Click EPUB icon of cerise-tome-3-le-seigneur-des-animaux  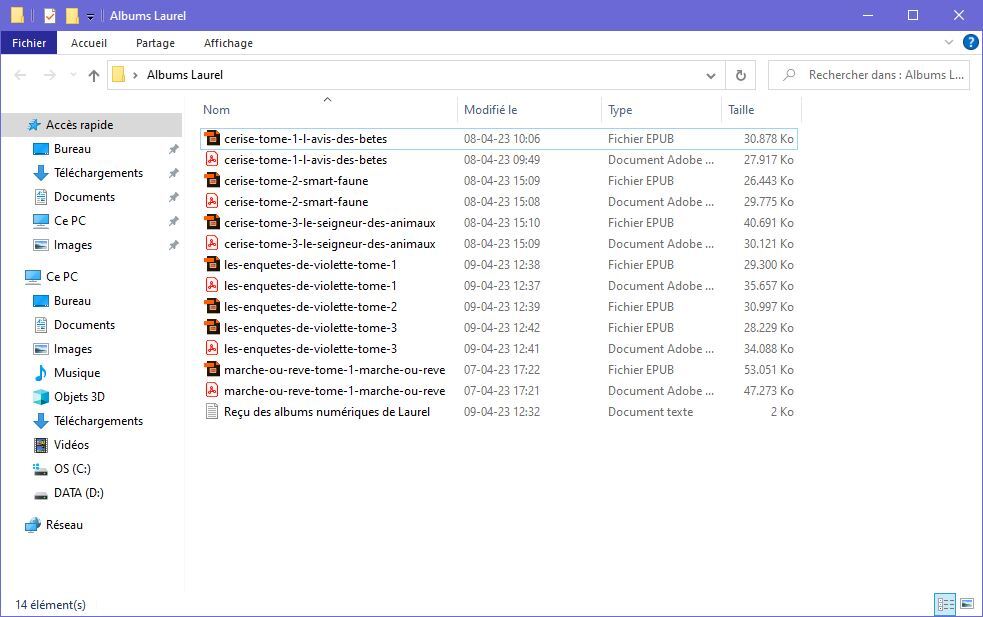click(213, 223)
